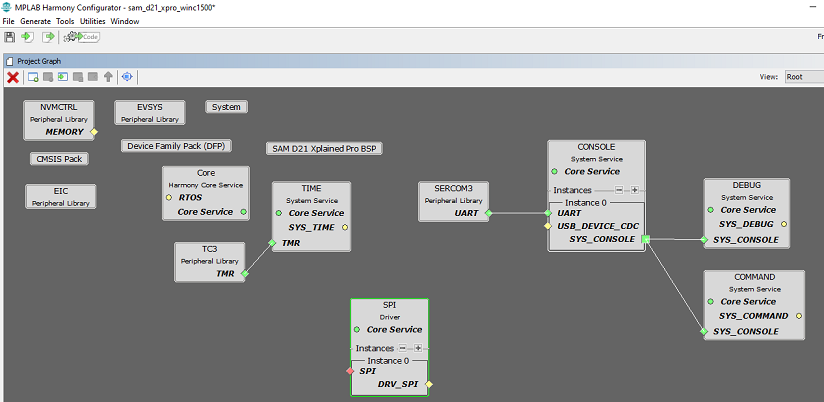Select the Project Graph tab
Viewport: 824px width, 402px height.
tap(39, 60)
